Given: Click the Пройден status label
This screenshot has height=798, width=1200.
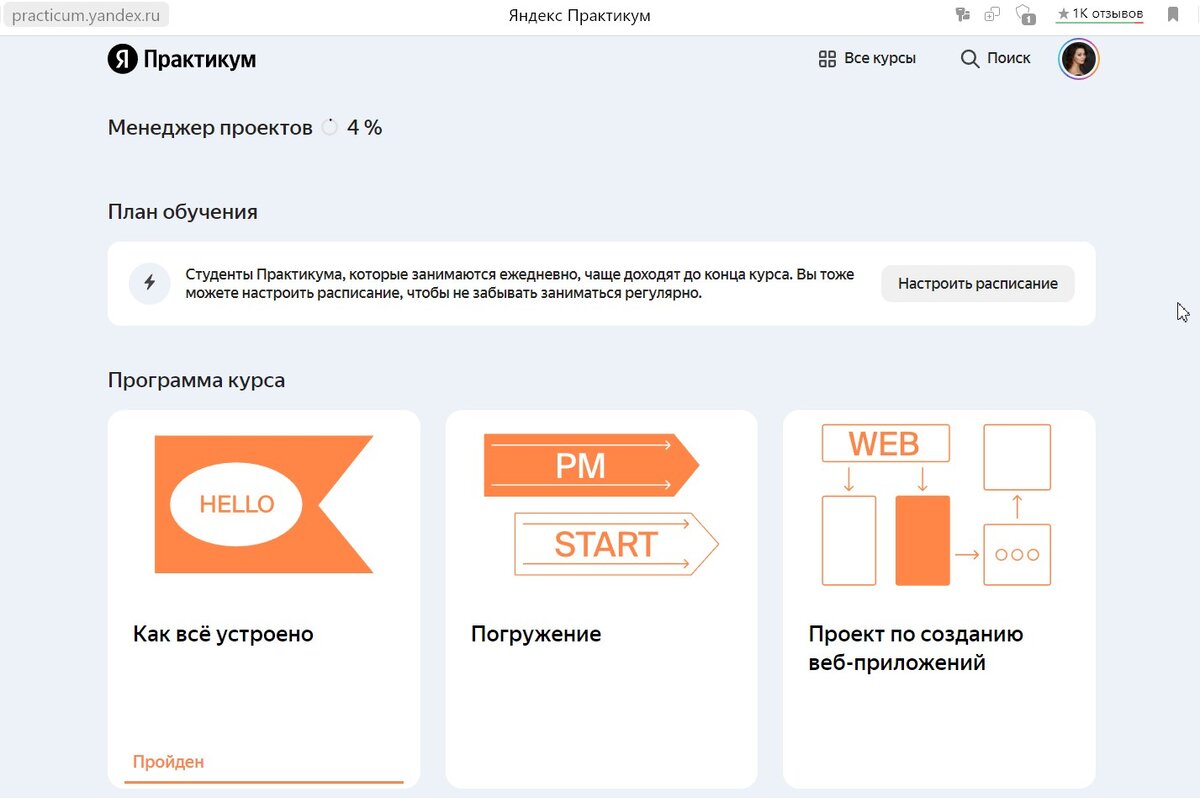Looking at the screenshot, I should click(168, 762).
